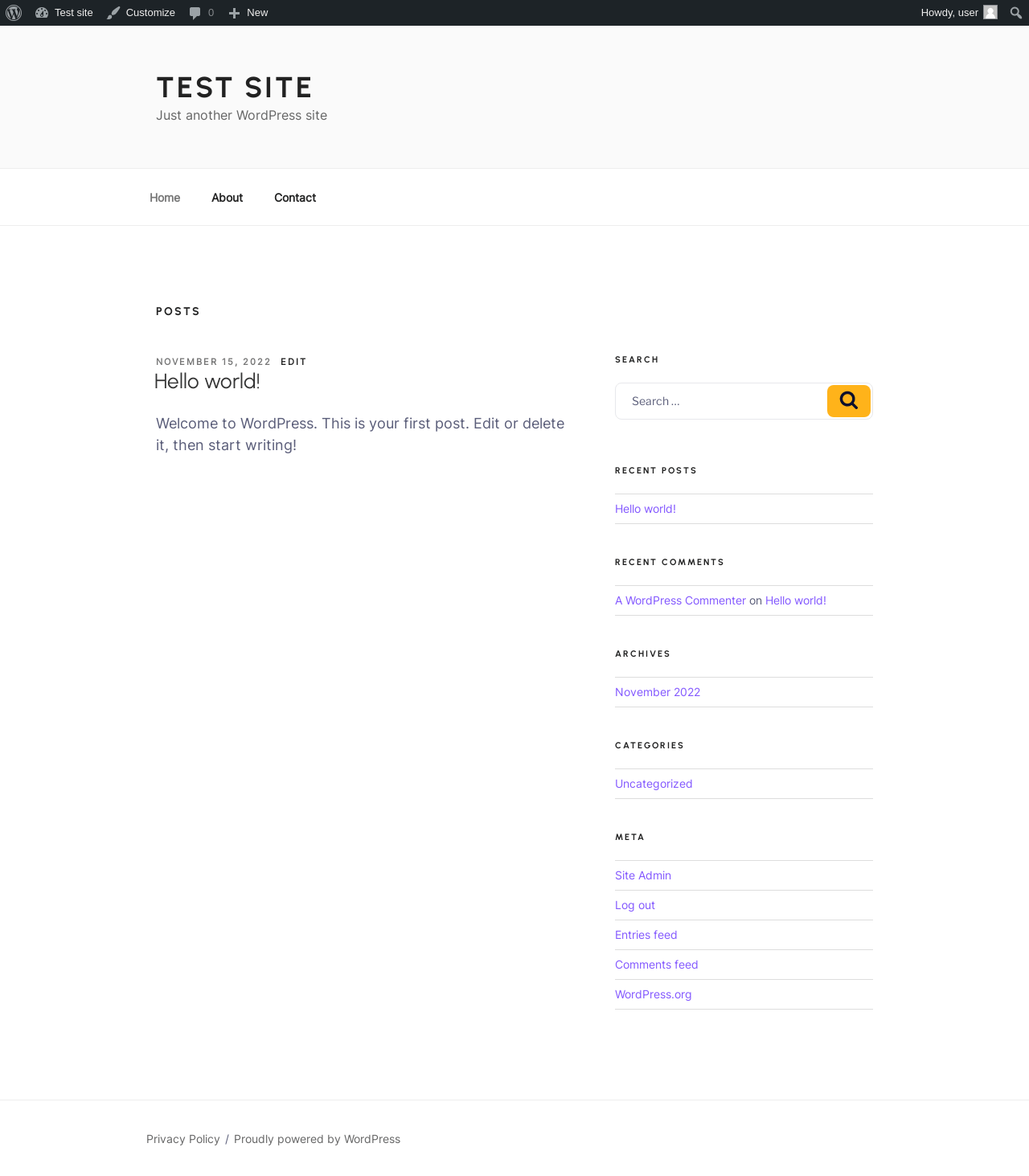Go to the Home menu item
1029x1176 pixels.
[x=165, y=198]
